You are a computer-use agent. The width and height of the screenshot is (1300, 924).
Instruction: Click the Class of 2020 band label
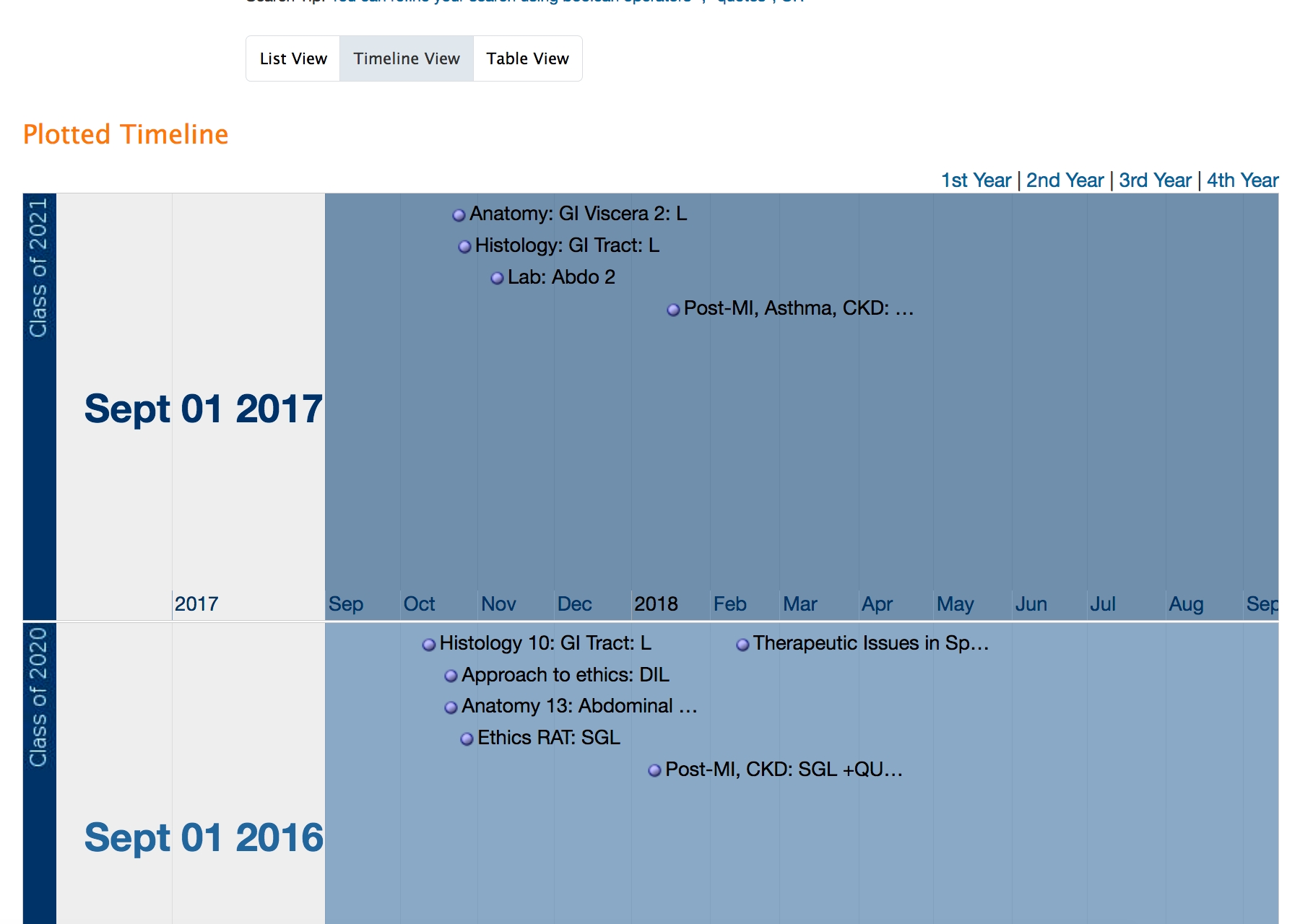pos(39,697)
